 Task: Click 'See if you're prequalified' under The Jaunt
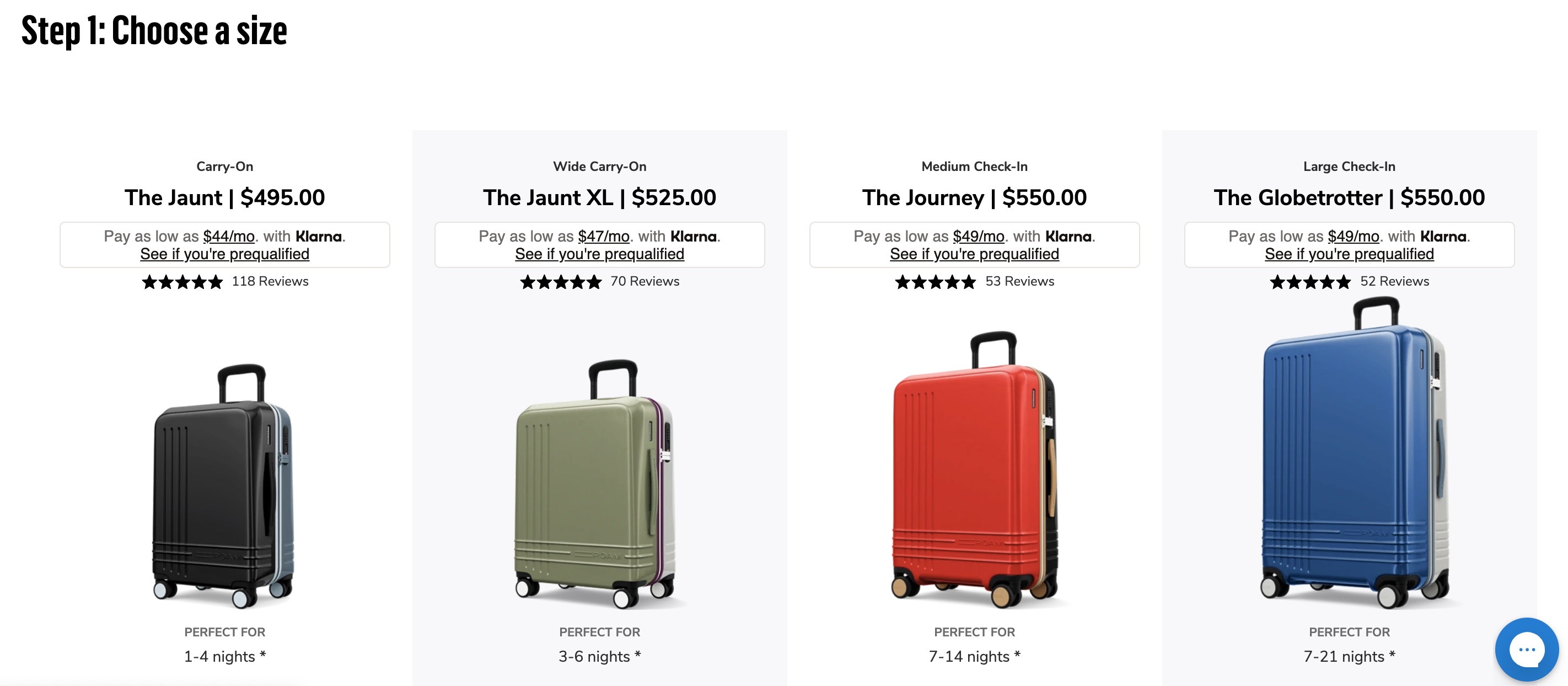(224, 254)
